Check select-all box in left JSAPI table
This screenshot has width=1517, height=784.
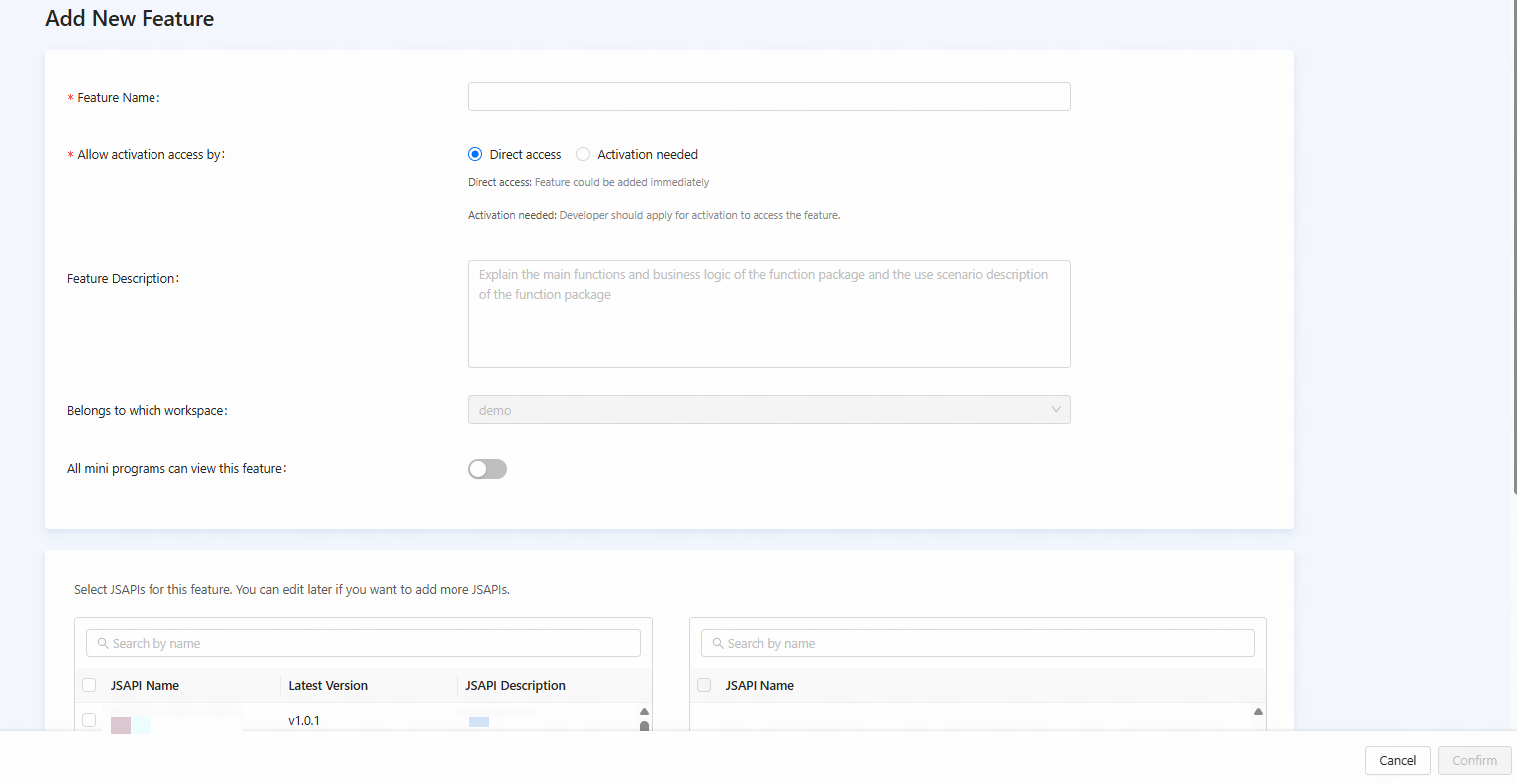89,685
